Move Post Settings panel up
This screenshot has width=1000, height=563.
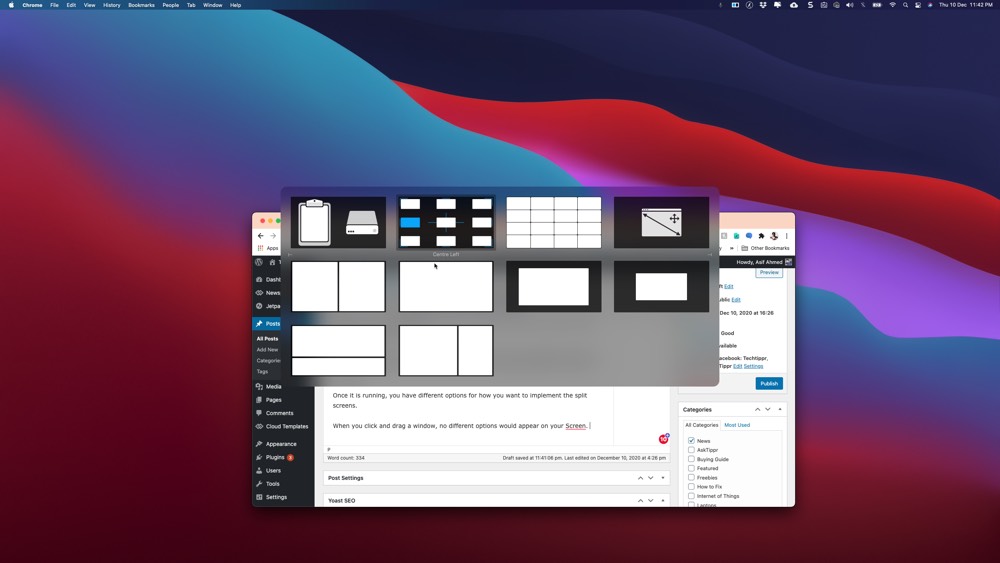point(640,478)
